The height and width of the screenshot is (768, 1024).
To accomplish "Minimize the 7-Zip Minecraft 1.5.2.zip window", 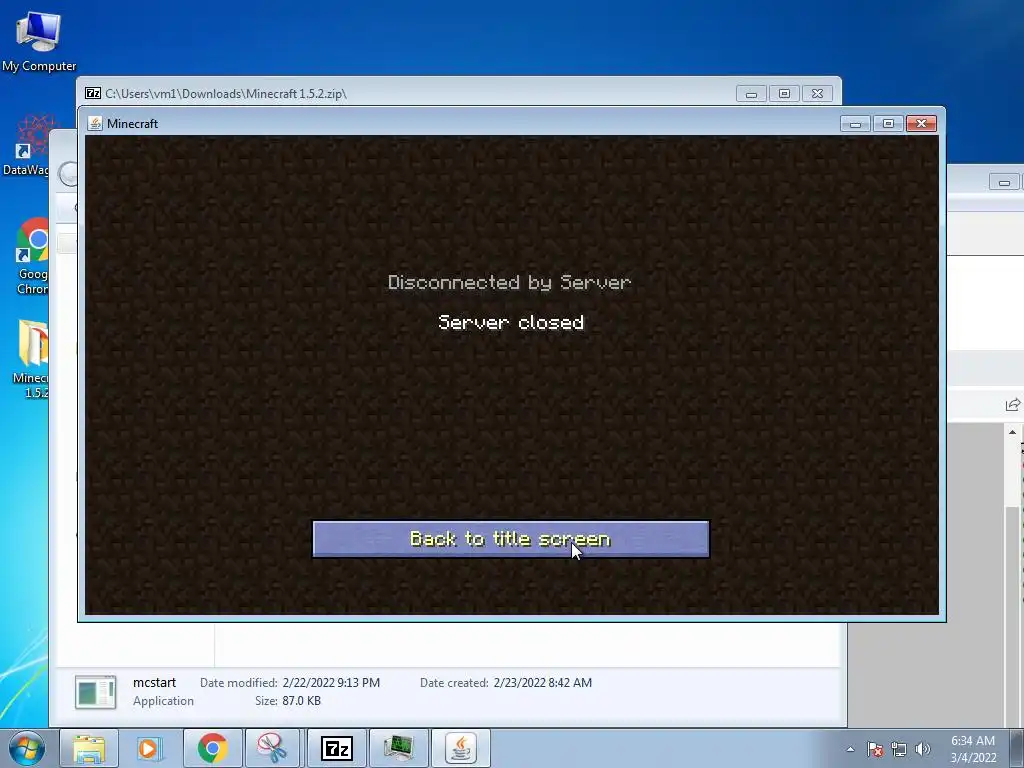I will [751, 94].
